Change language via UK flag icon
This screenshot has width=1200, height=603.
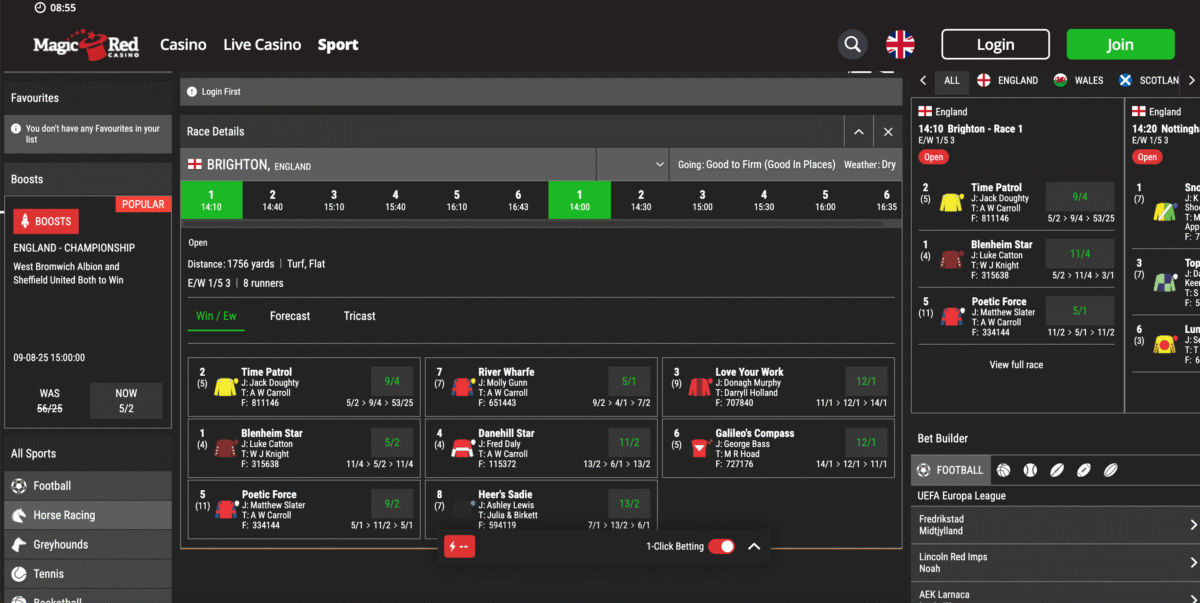pos(900,44)
